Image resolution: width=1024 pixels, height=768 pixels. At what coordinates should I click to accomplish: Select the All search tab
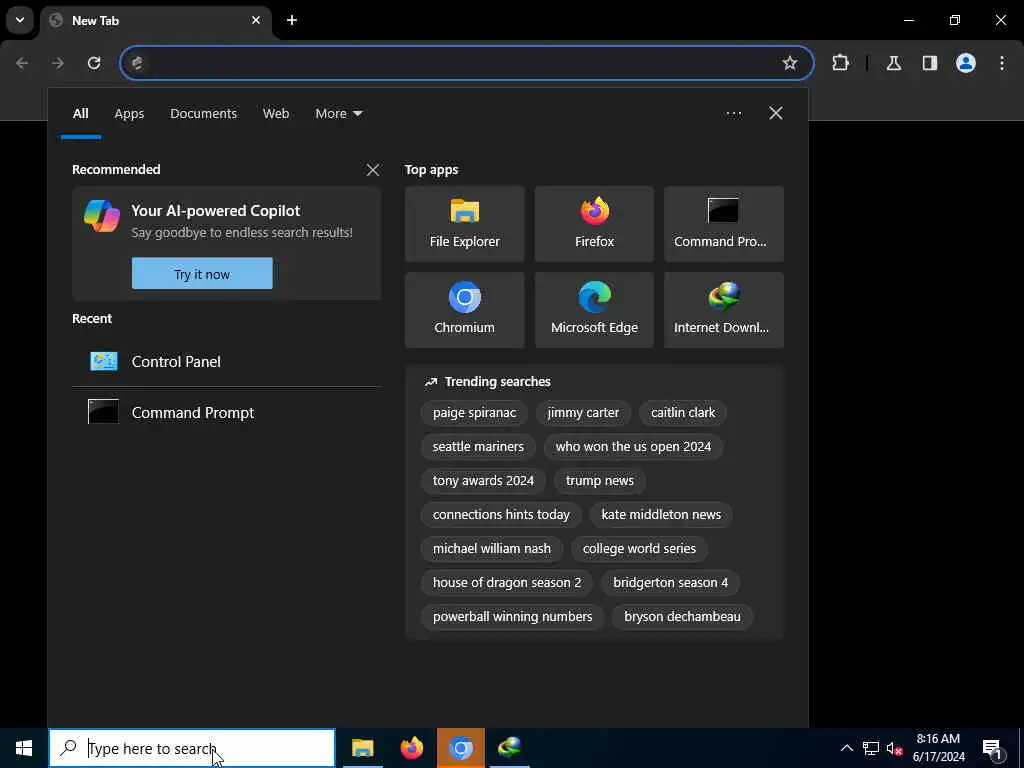(80, 114)
